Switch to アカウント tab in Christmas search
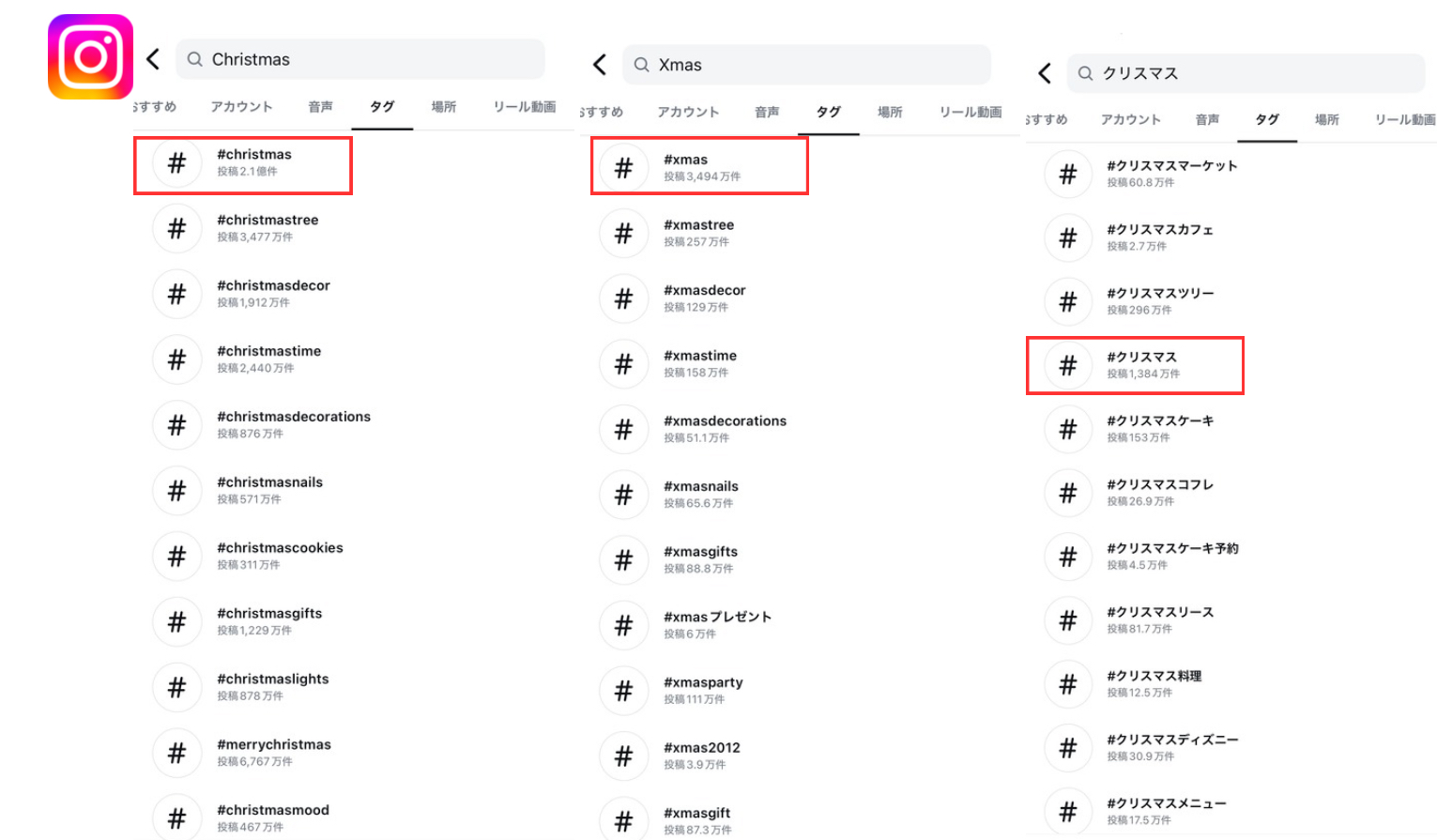The image size is (1437, 840). pos(241,107)
